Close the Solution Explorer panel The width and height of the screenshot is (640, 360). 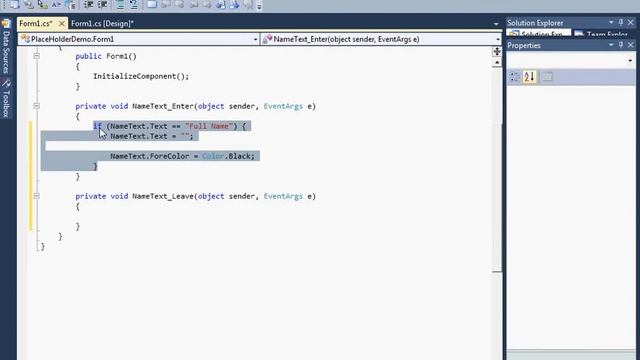tap(631, 22)
